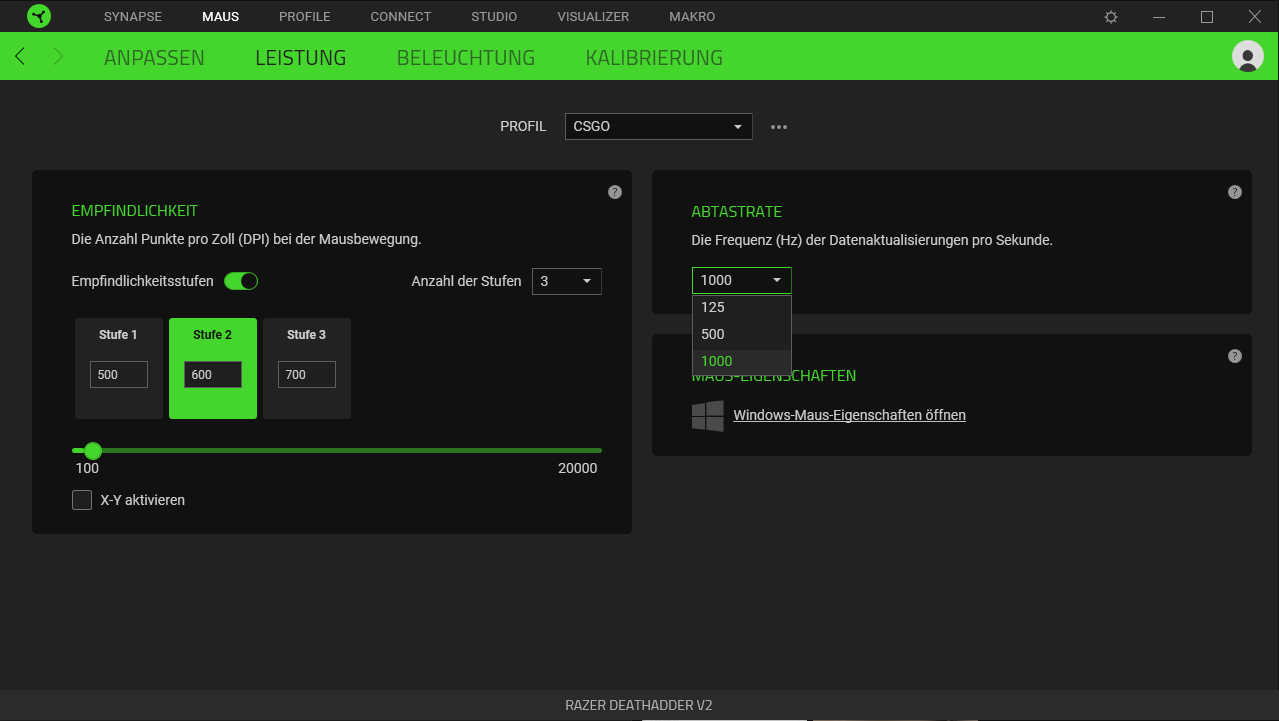Screen dimensions: 1279x721
Task: Go back with the left arrow
Action: (x=20, y=57)
